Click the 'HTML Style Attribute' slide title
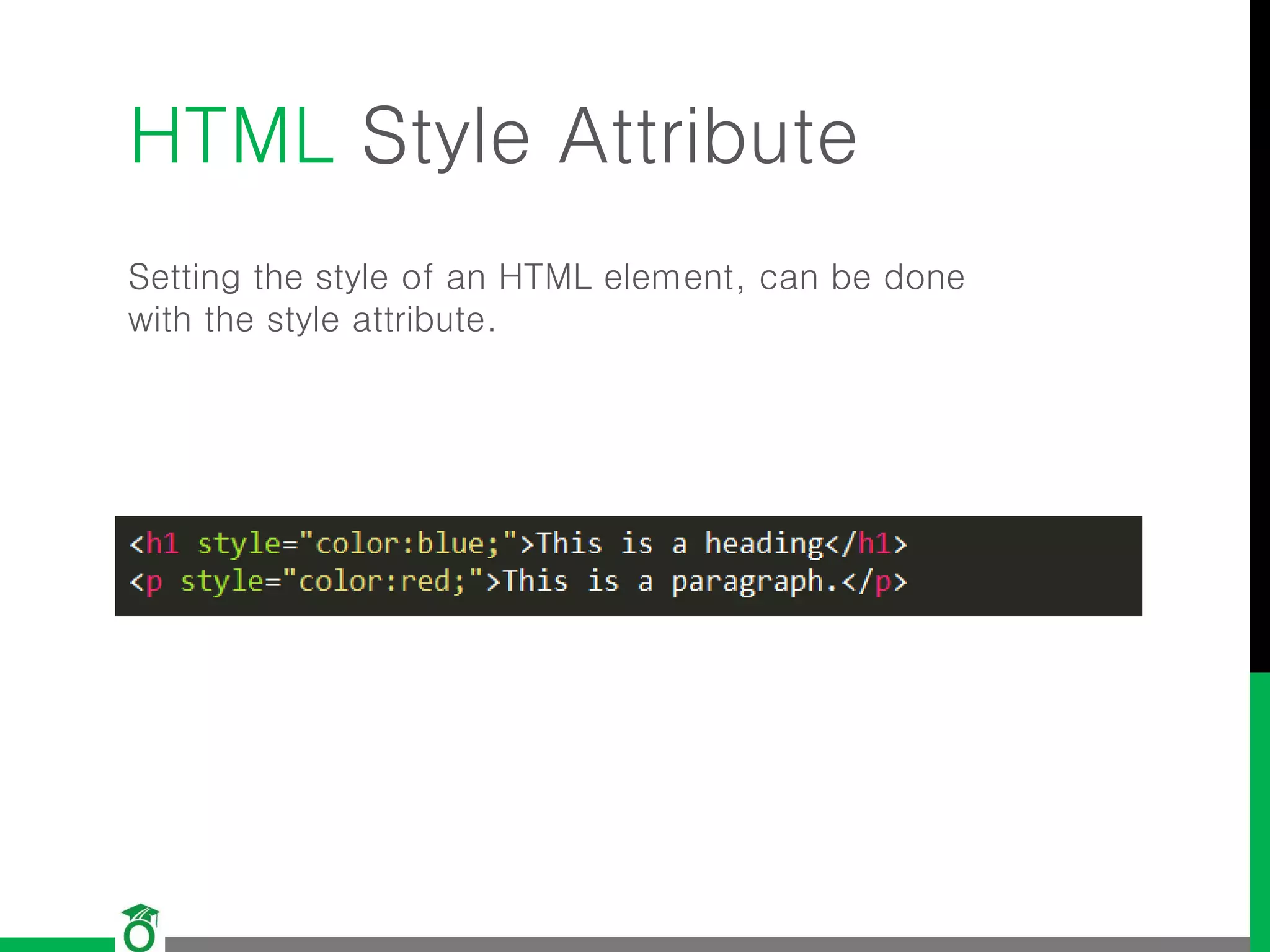Image resolution: width=1270 pixels, height=952 pixels. click(x=493, y=136)
